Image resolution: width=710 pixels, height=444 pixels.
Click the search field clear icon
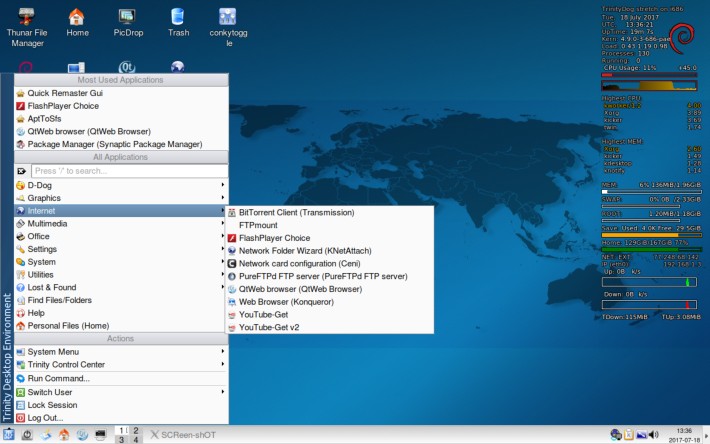[x=22, y=171]
